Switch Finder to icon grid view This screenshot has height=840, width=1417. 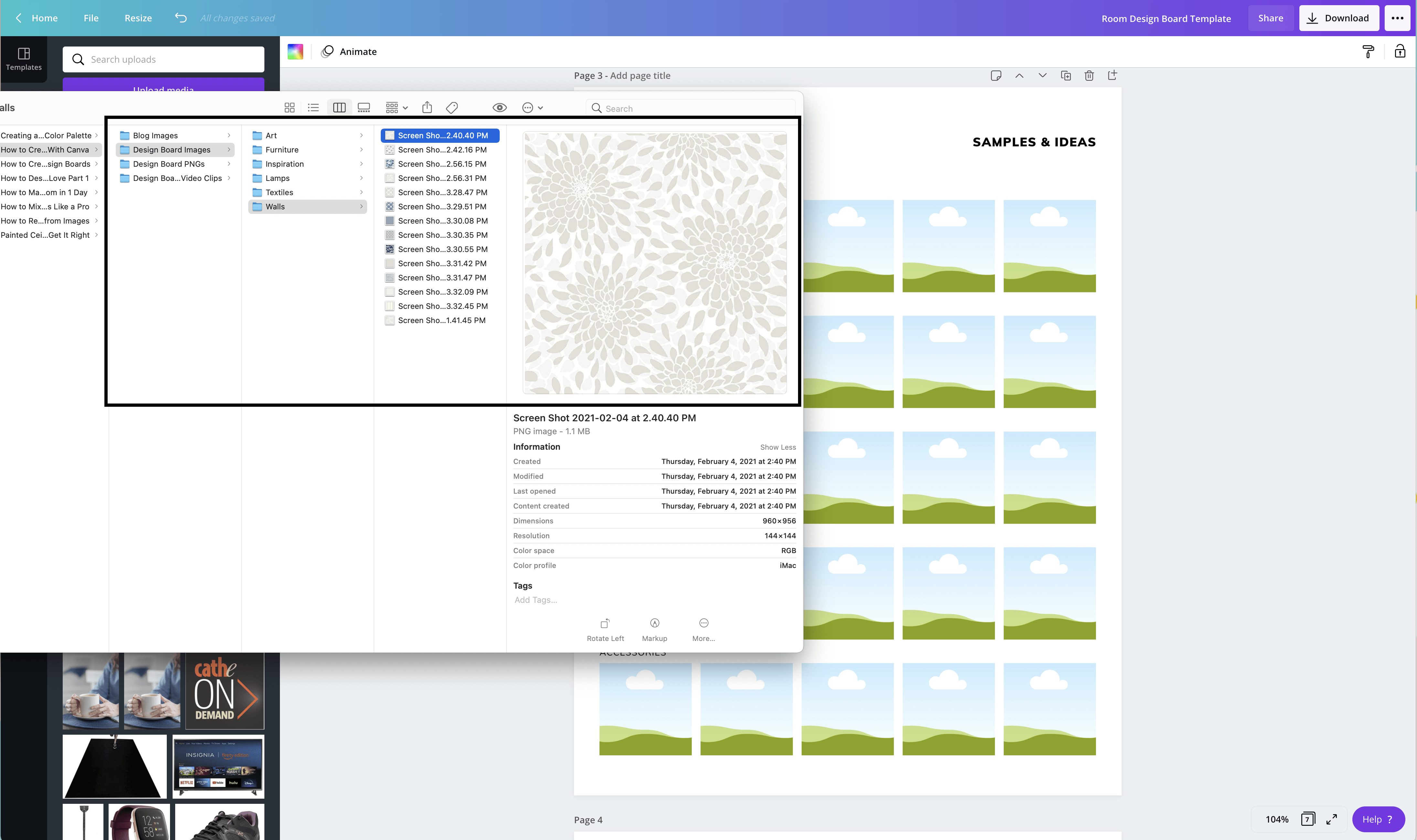289,108
